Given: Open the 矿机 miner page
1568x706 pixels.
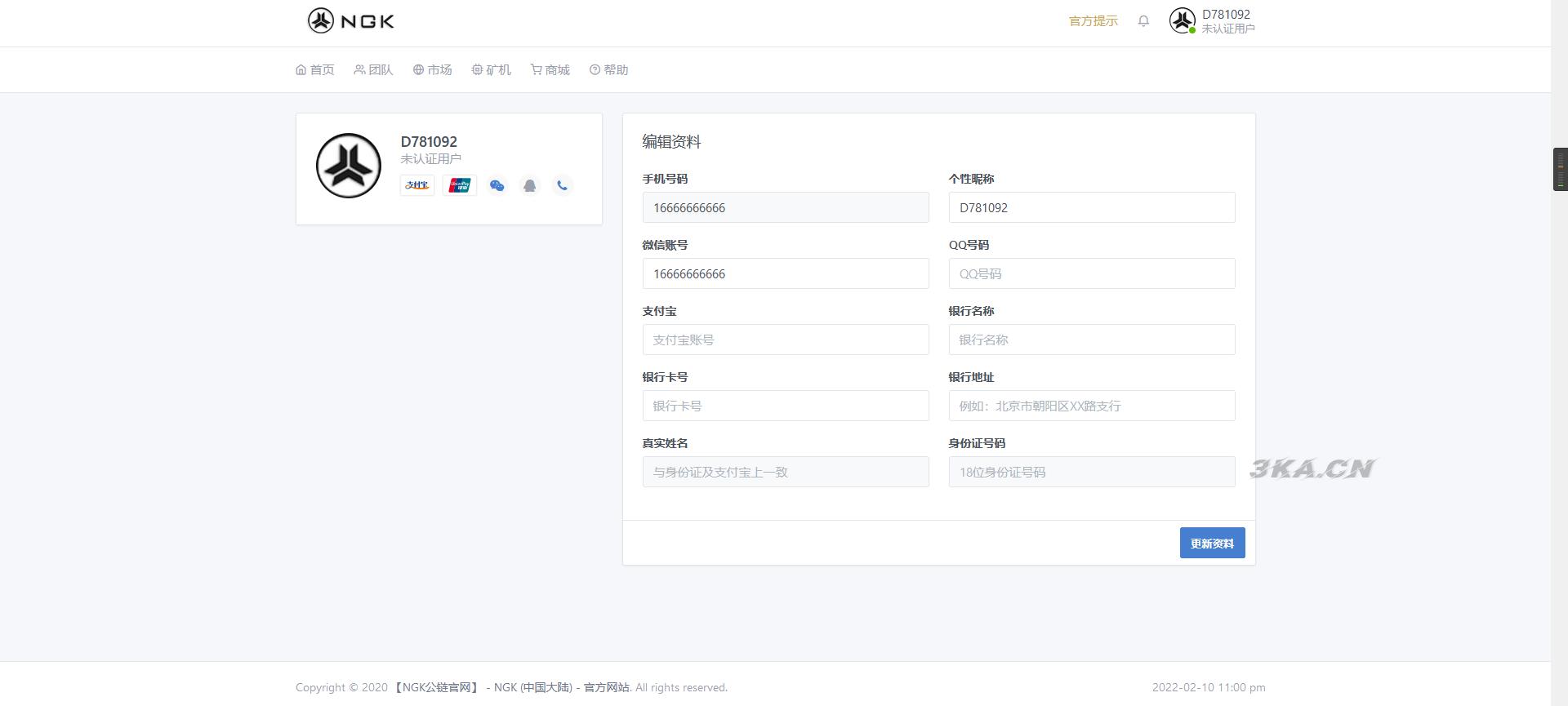Looking at the screenshot, I should [491, 70].
